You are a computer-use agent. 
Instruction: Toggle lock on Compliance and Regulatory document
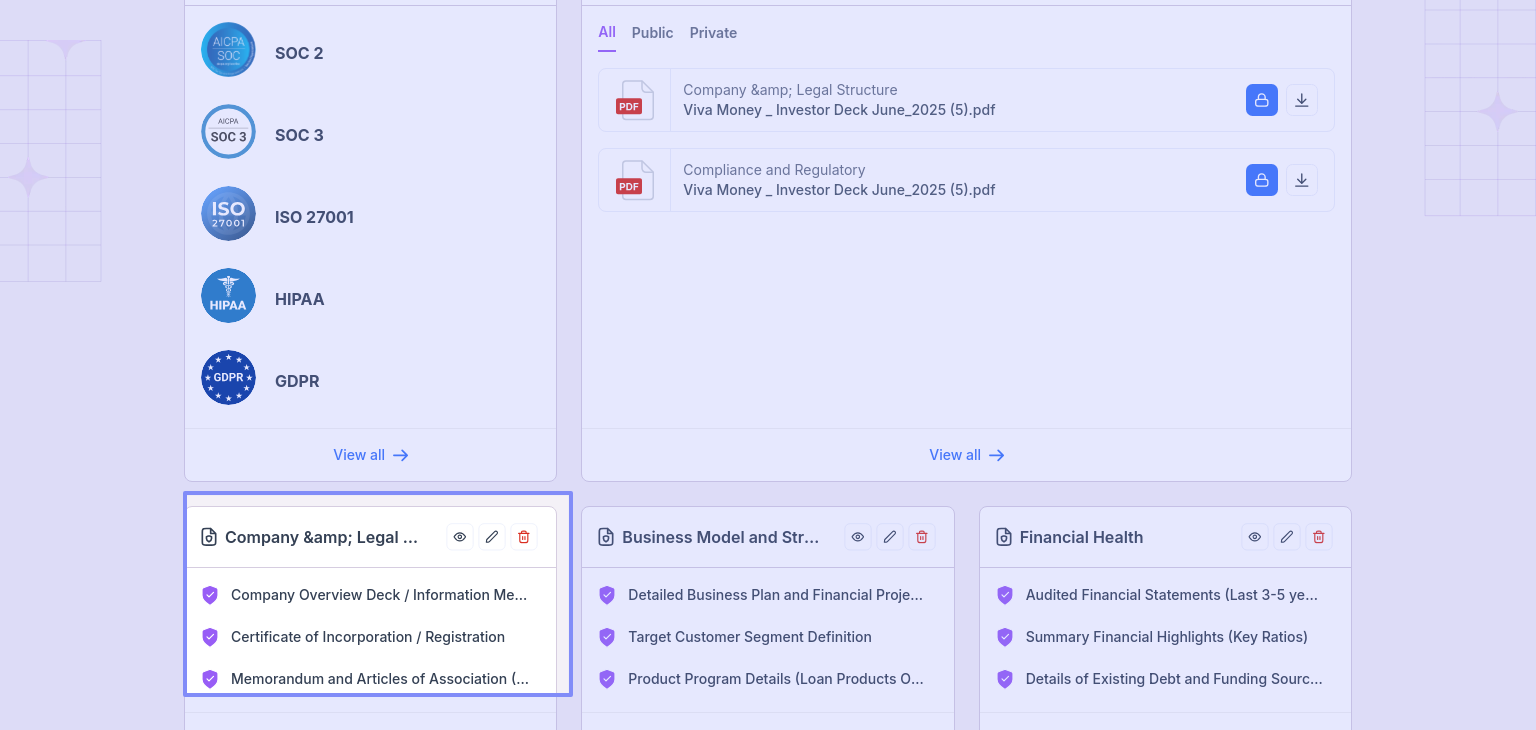(x=1261, y=180)
